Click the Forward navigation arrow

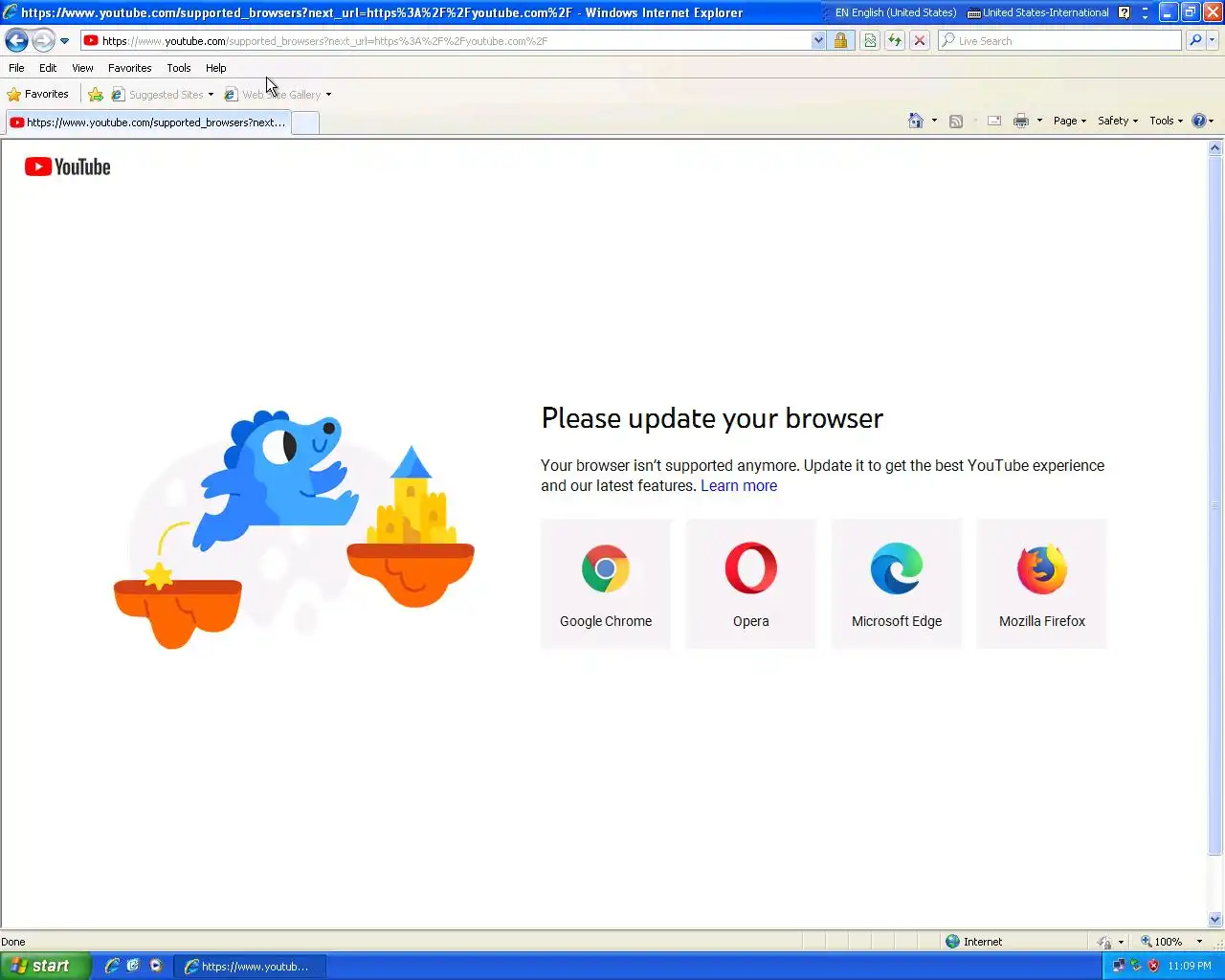point(43,41)
